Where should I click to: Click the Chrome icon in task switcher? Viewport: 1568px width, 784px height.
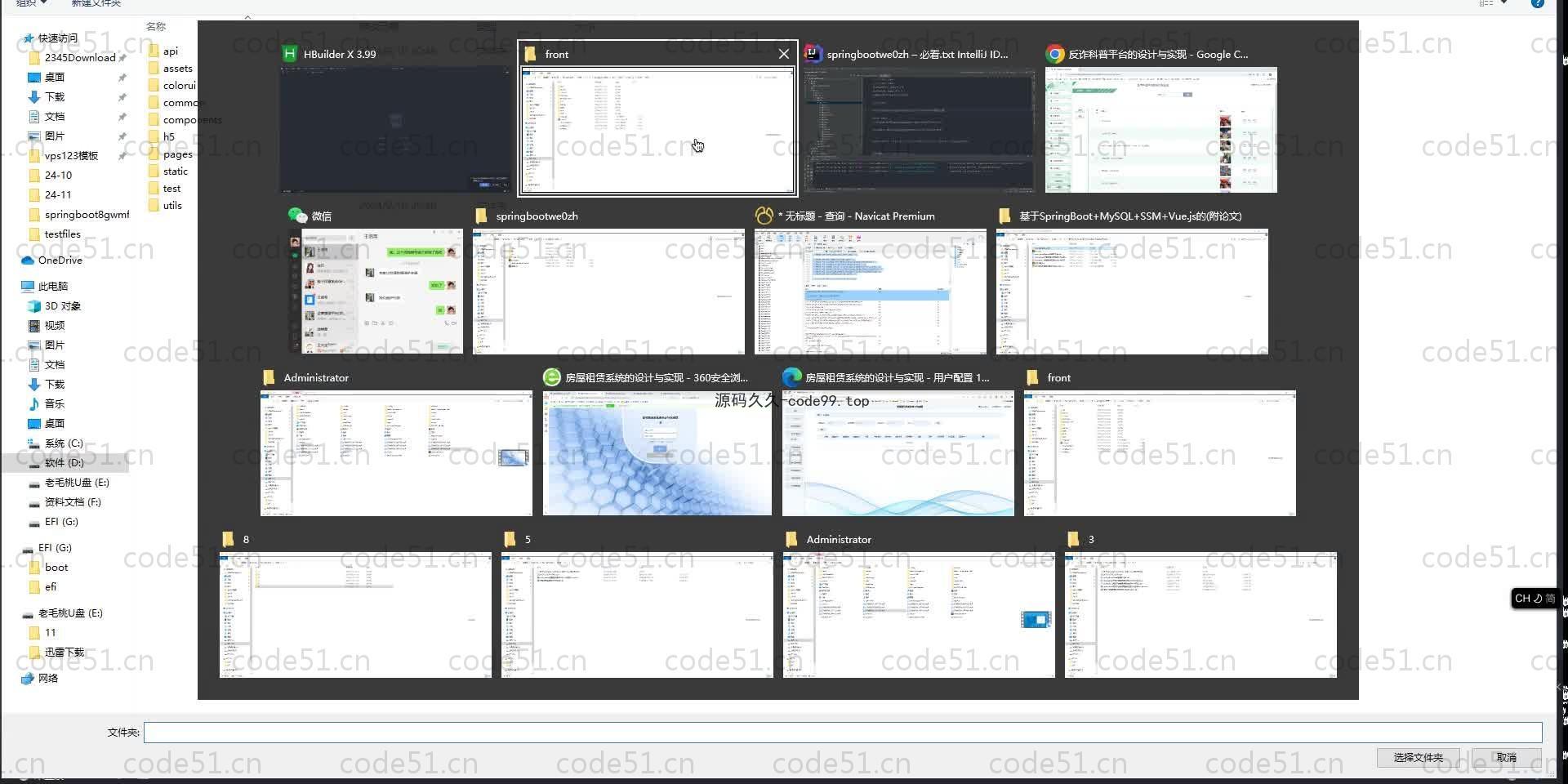[x=1055, y=54]
